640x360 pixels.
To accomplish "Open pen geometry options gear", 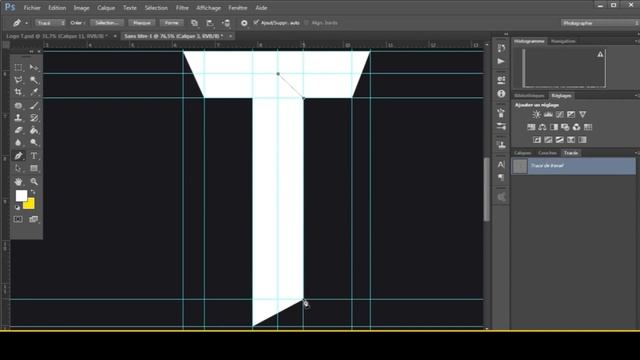I will pos(244,23).
